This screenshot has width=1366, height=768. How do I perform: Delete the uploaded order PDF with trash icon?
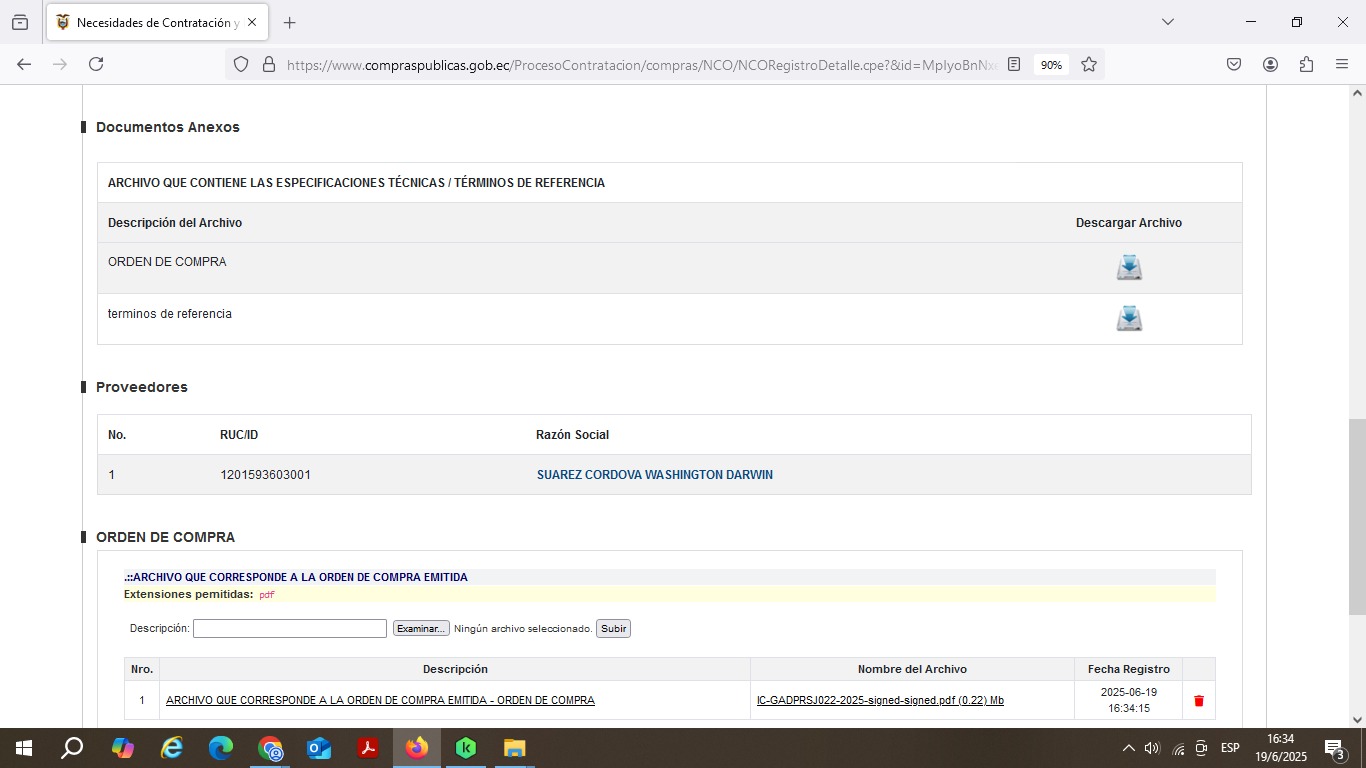point(1199,701)
